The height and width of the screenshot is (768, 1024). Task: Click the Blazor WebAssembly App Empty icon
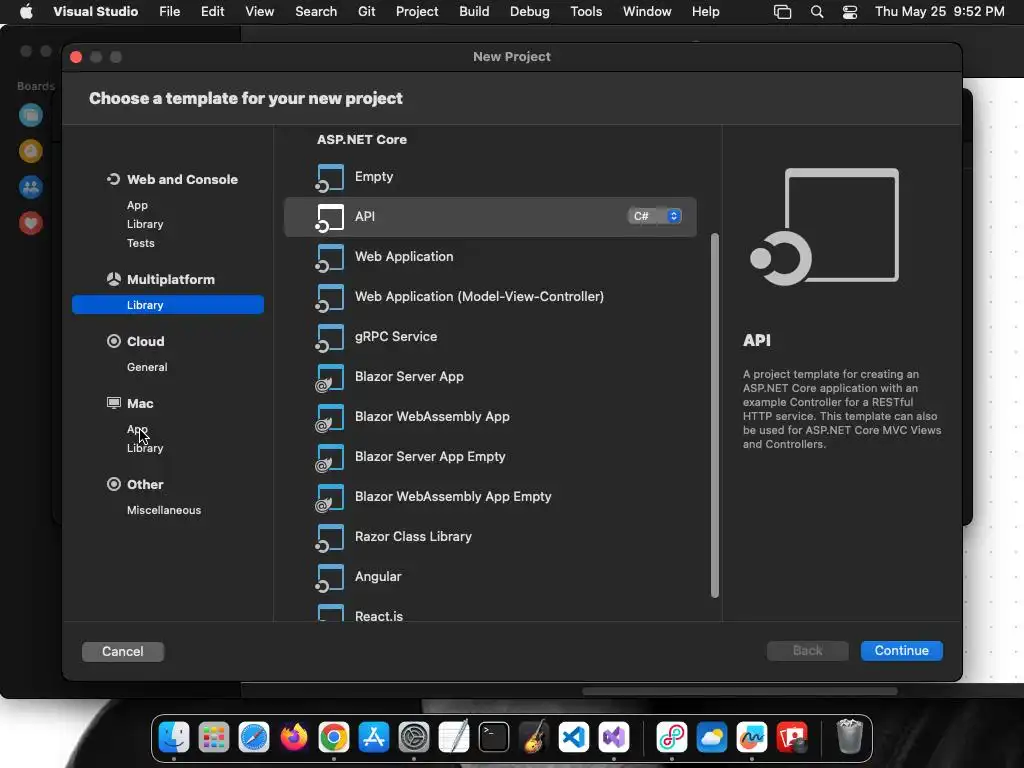click(330, 498)
